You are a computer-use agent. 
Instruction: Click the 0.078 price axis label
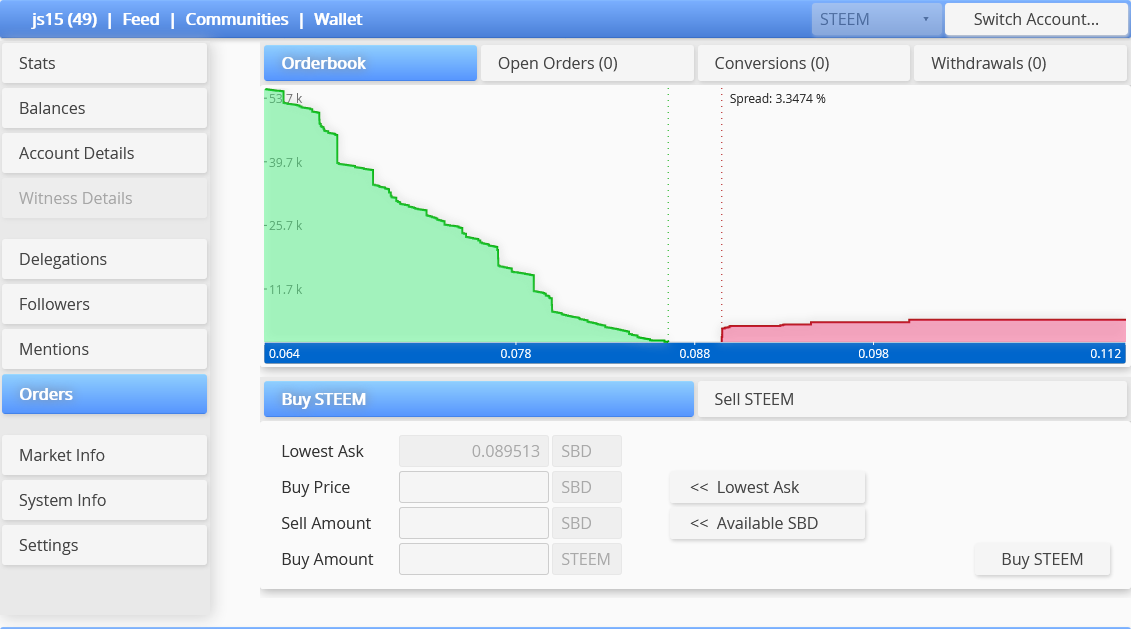coord(516,353)
